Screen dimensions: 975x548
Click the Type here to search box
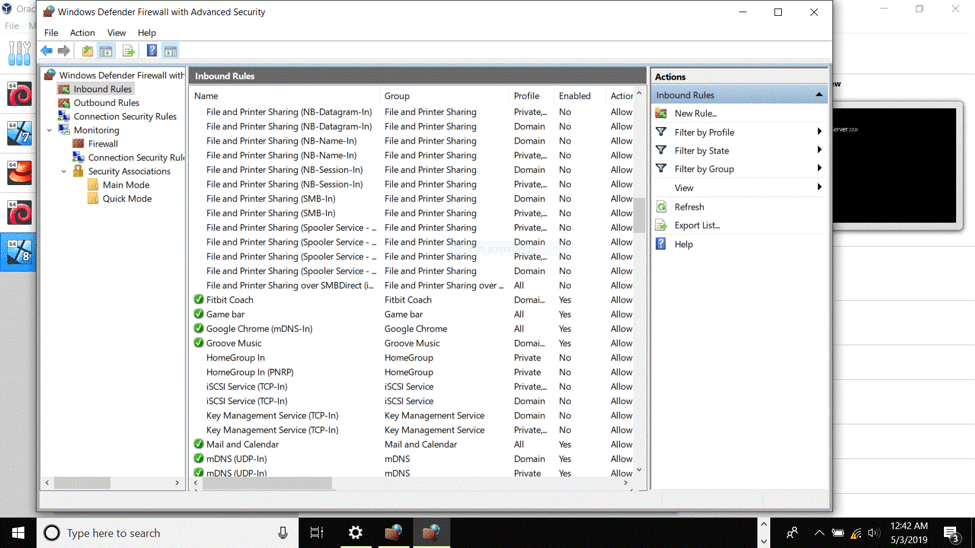click(167, 532)
